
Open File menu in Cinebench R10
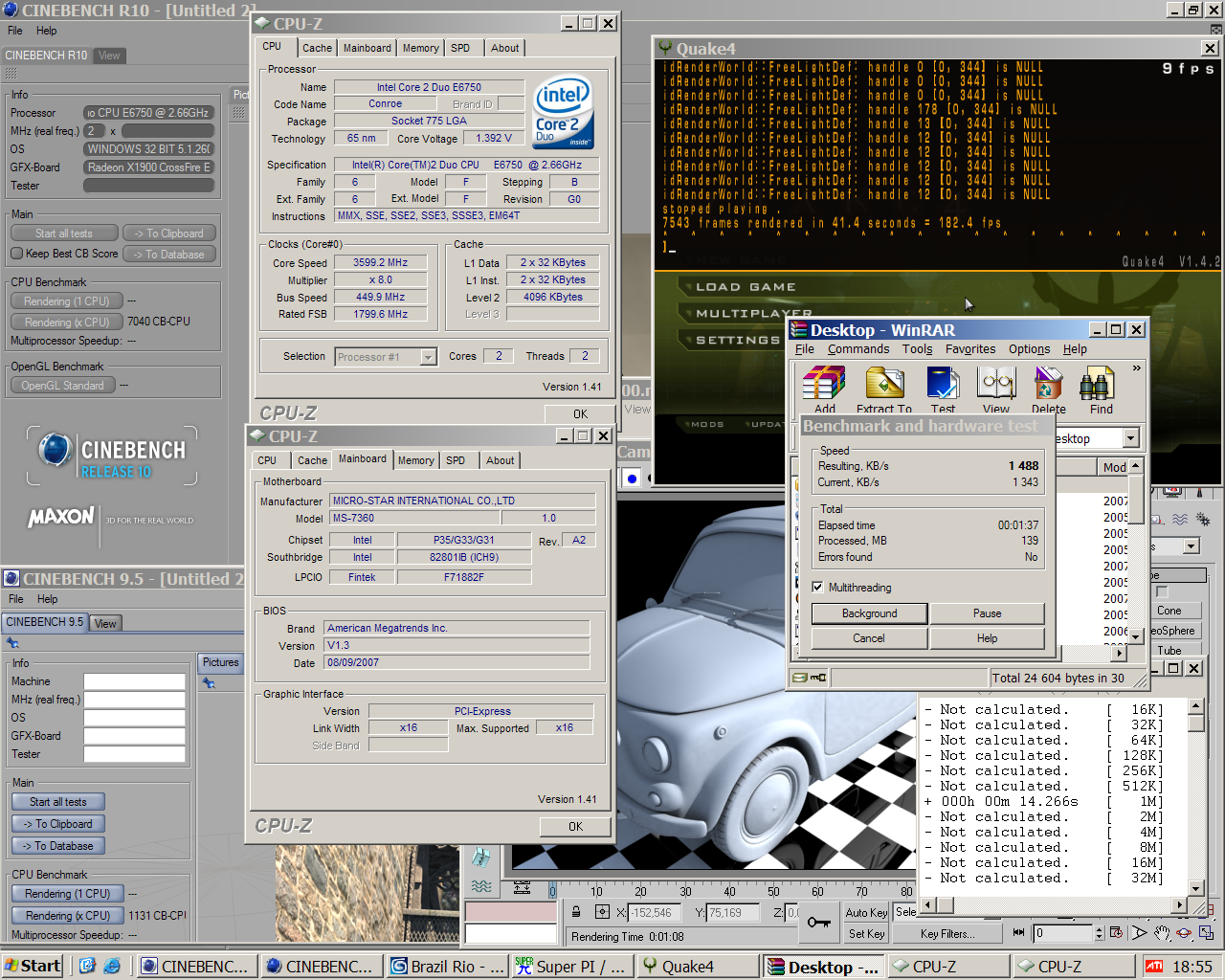[15, 31]
